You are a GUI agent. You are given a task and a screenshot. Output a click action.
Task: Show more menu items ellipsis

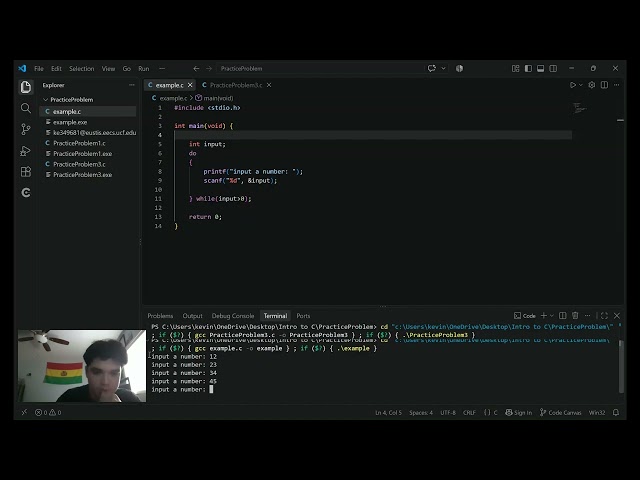tap(162, 68)
